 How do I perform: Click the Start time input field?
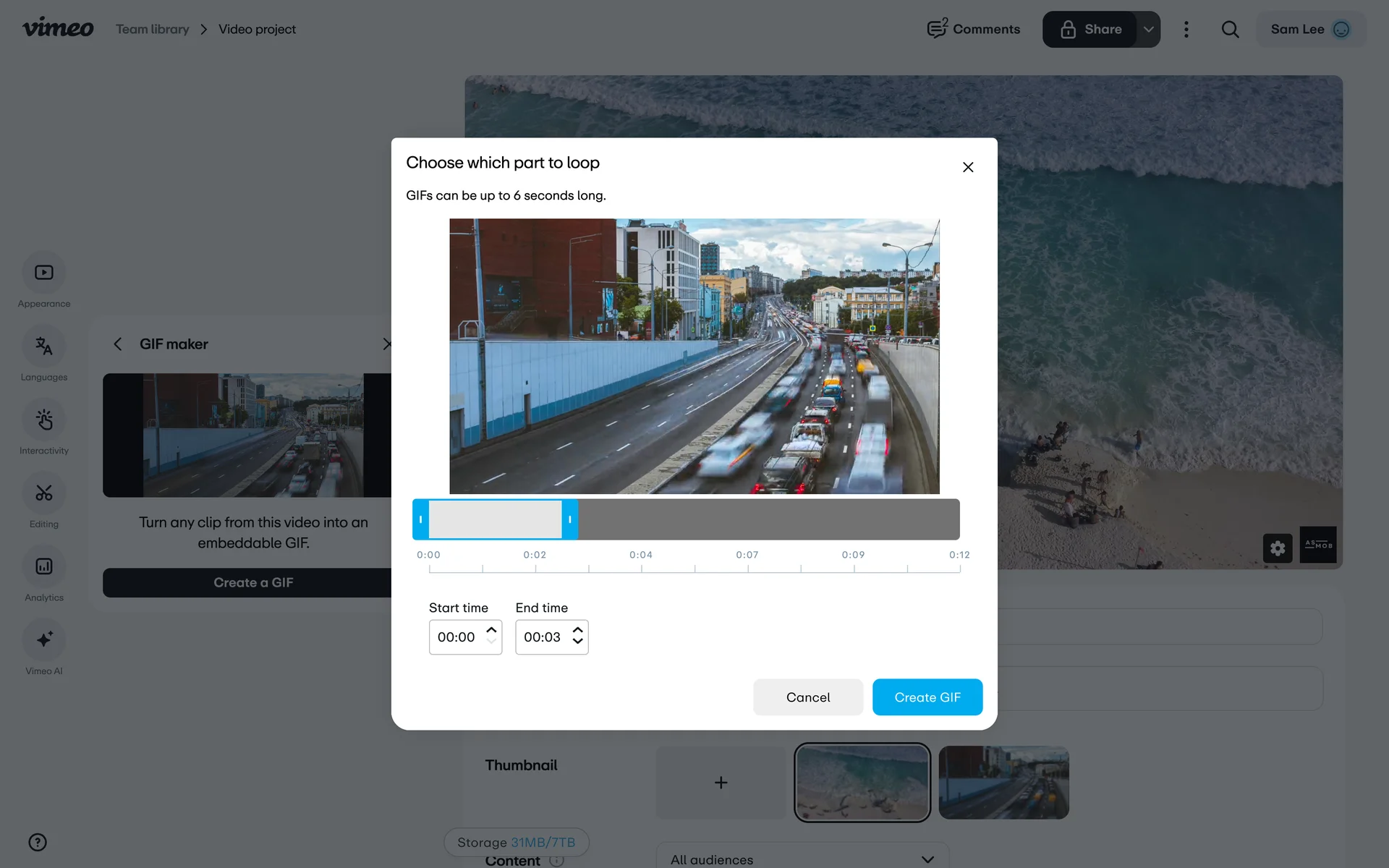pyautogui.click(x=456, y=637)
